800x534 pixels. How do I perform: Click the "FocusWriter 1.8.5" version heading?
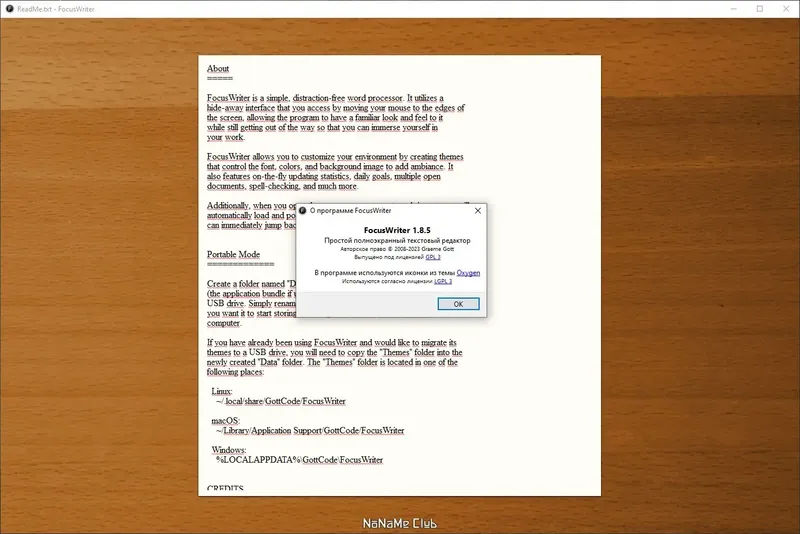click(397, 230)
